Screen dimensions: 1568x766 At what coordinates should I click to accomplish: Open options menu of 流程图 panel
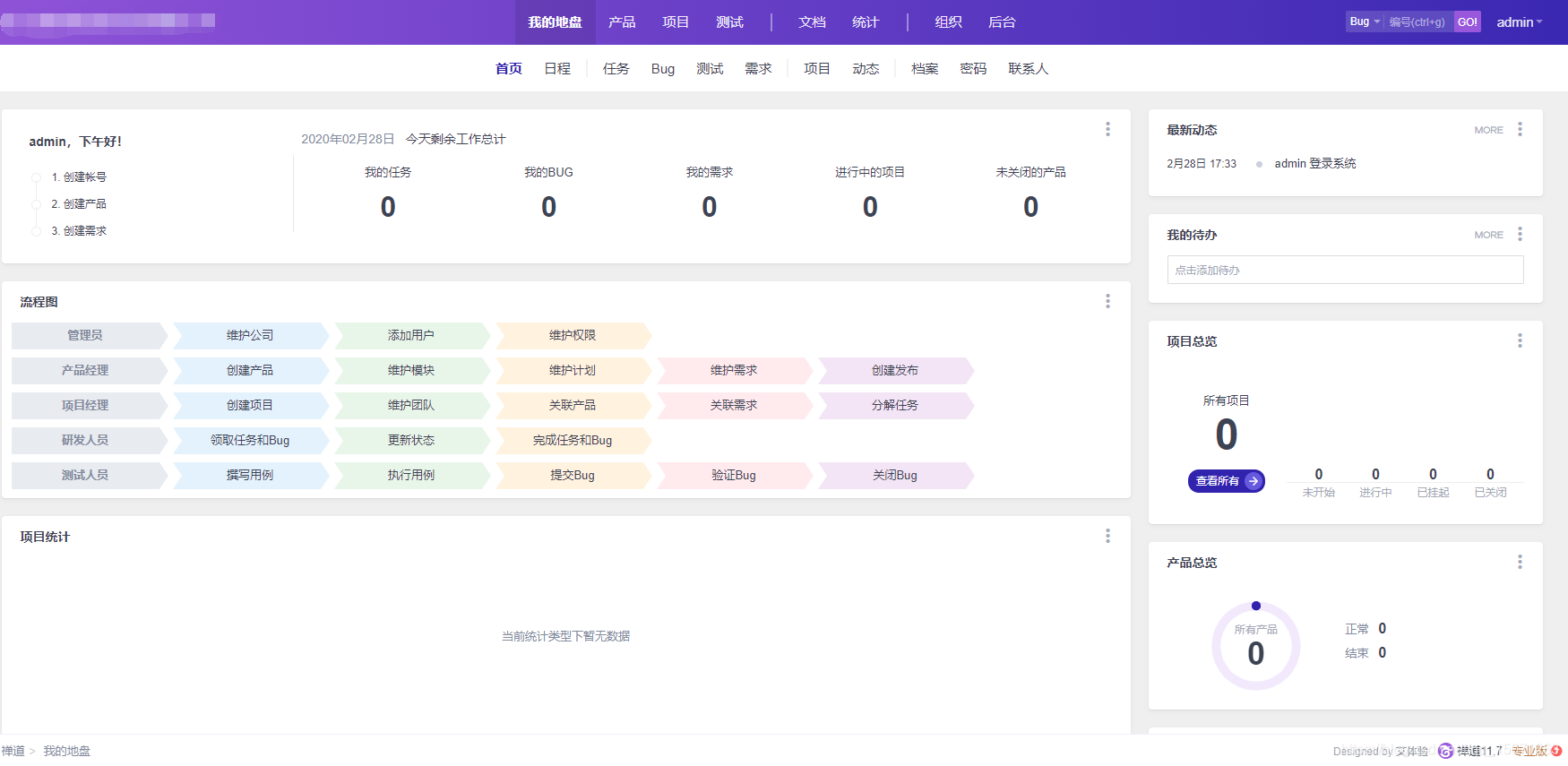click(x=1107, y=301)
